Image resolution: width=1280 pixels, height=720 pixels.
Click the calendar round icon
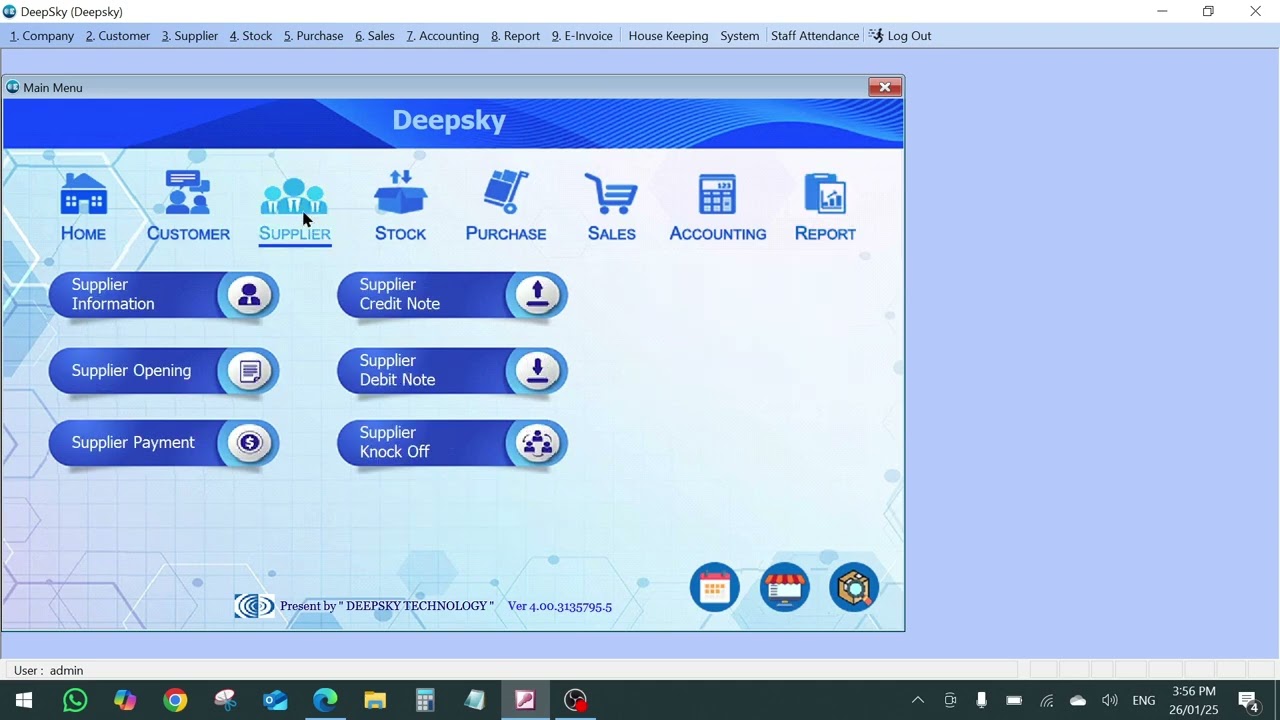(x=714, y=588)
